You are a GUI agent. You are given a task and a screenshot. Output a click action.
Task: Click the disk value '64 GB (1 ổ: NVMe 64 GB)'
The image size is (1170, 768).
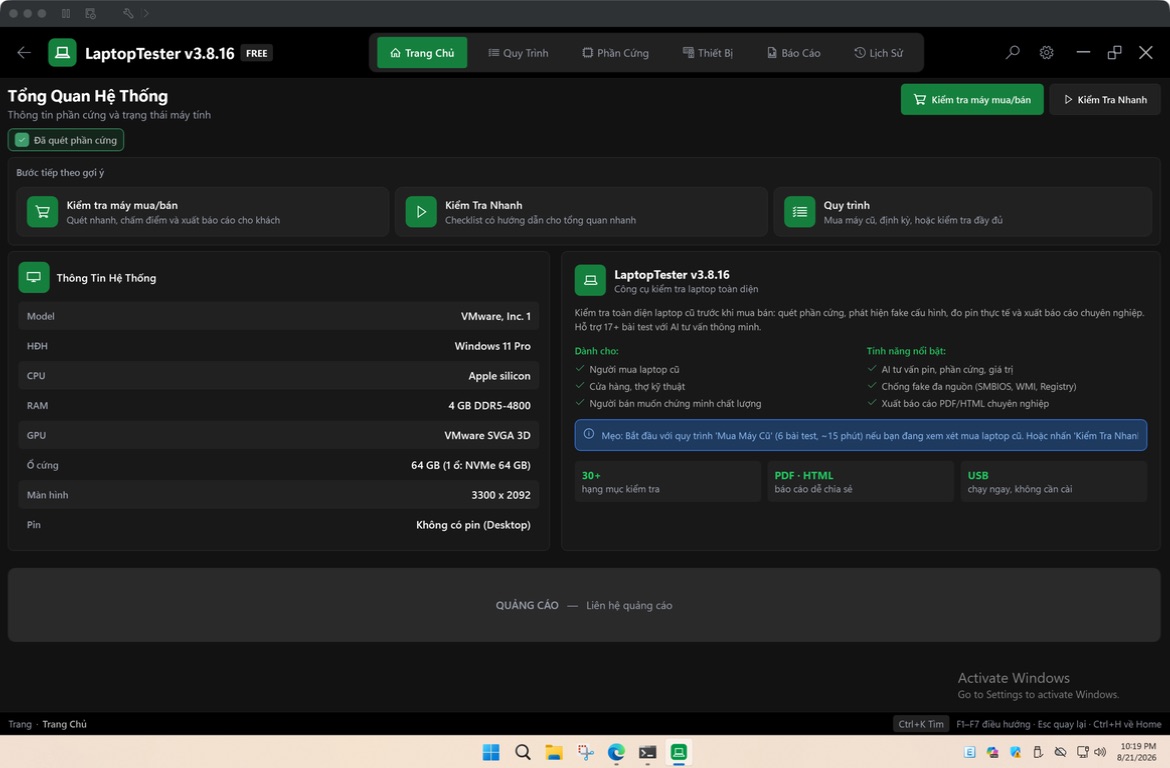(471, 466)
